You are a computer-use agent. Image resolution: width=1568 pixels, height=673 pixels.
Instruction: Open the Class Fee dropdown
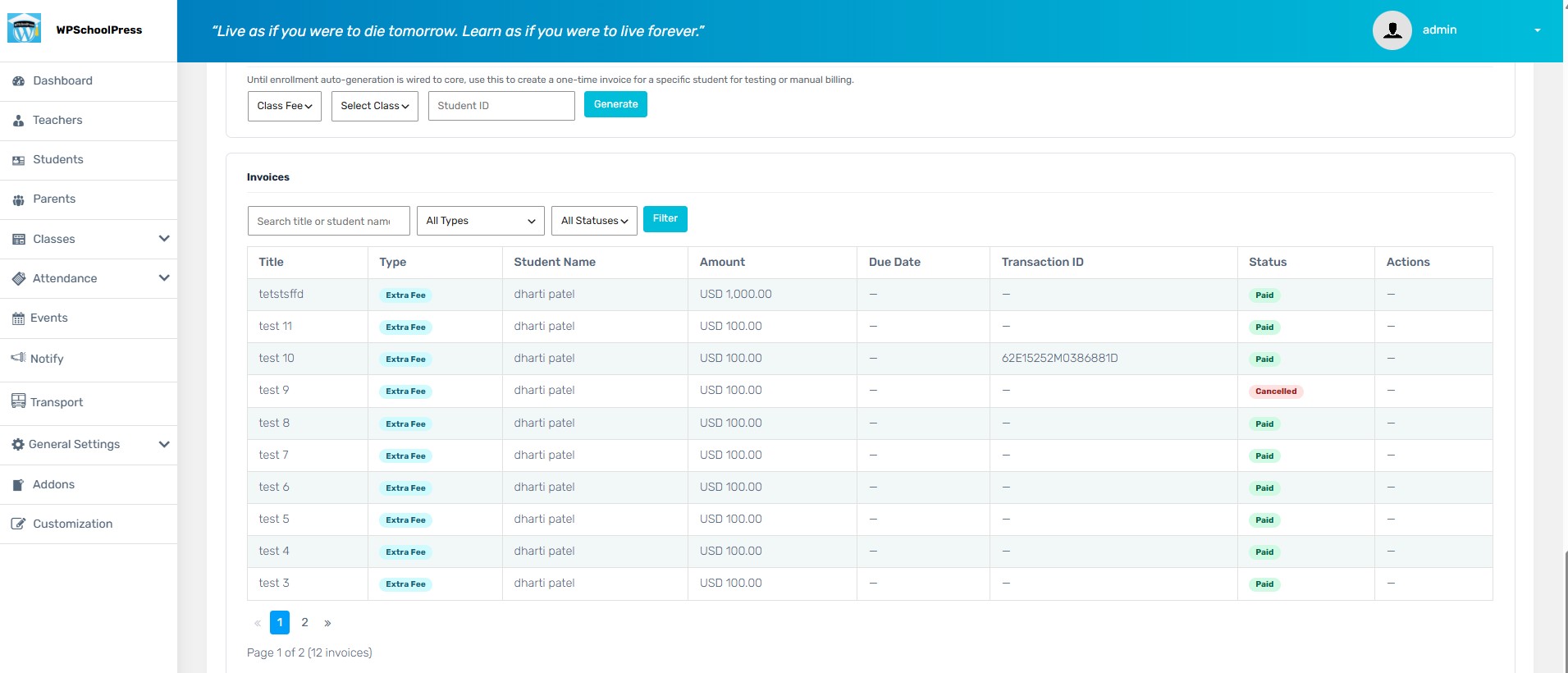285,106
